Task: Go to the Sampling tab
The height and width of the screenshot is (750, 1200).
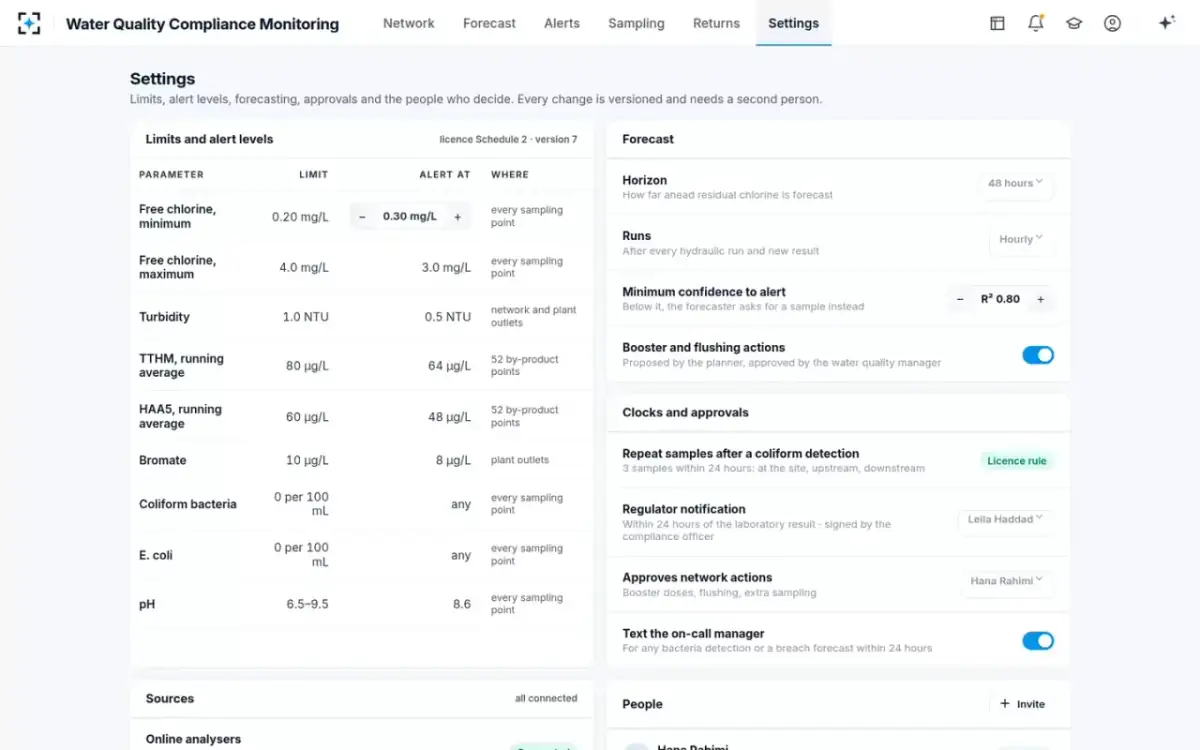Action: click(x=636, y=23)
